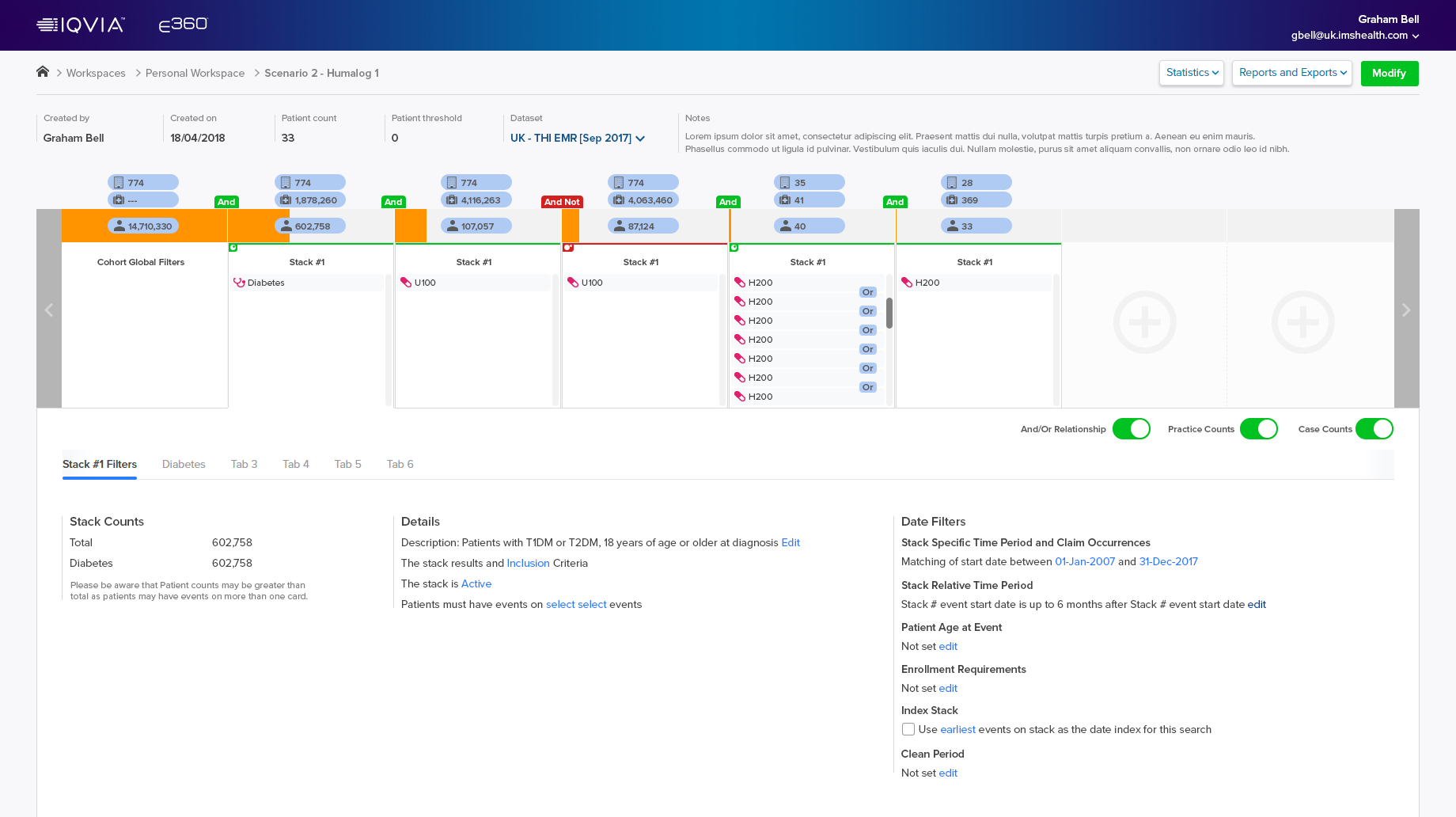Click the Inclusion criteria link

(x=528, y=563)
